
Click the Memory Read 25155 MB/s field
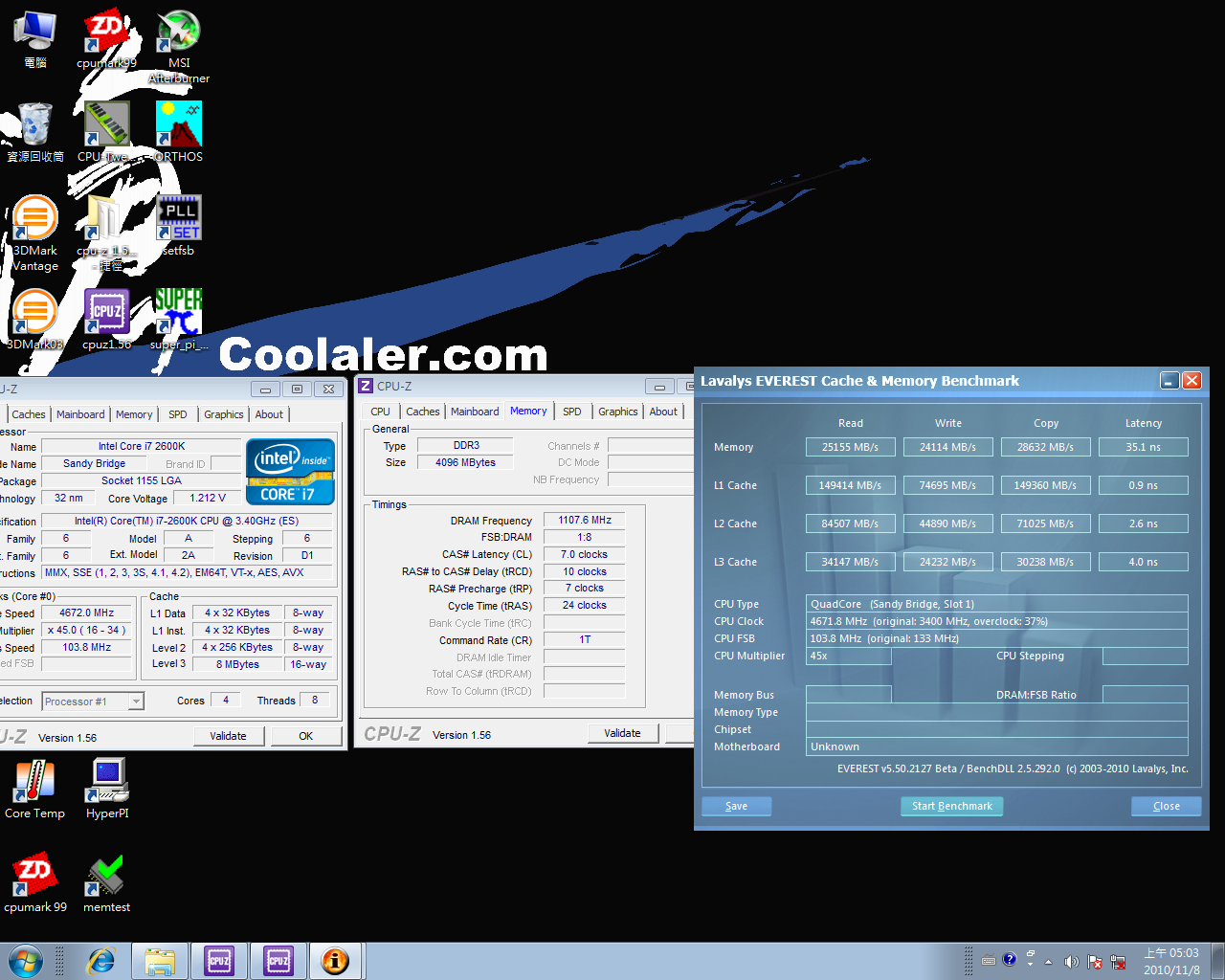(x=850, y=447)
